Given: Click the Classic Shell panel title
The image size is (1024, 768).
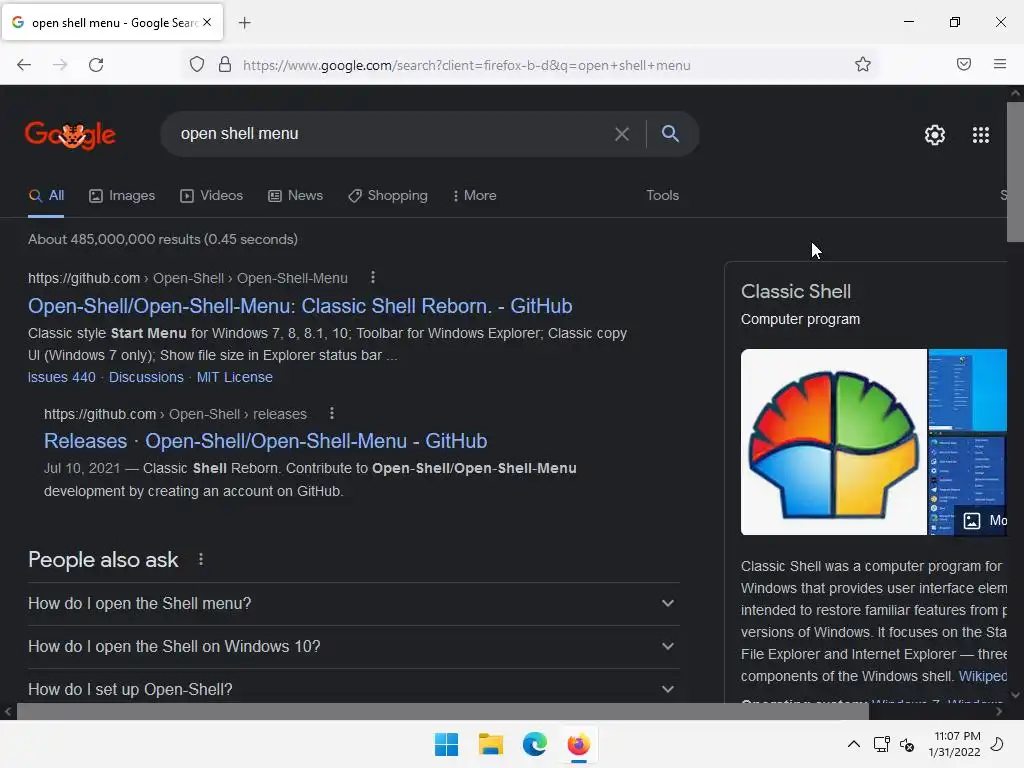Looking at the screenshot, I should (x=795, y=291).
